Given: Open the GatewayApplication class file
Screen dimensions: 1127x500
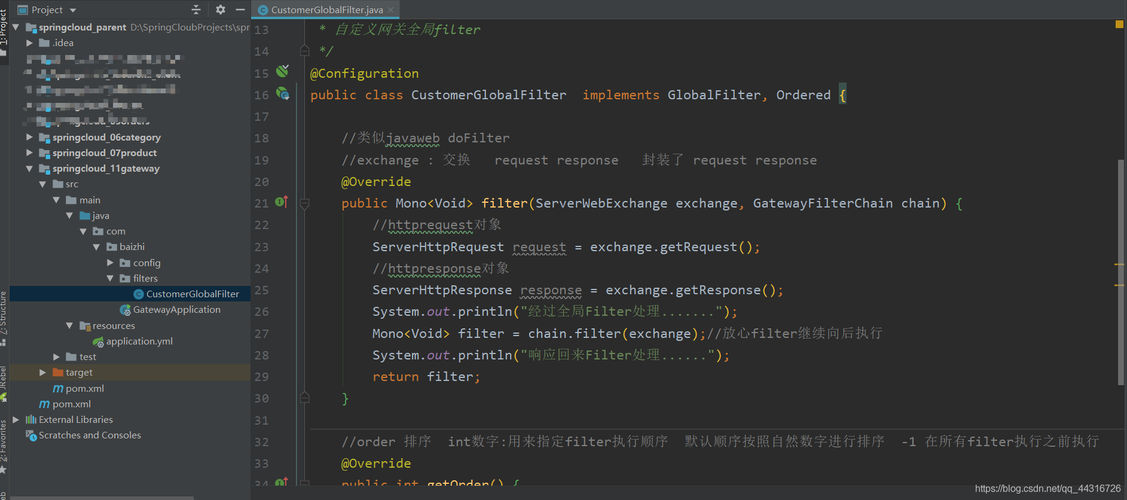Looking at the screenshot, I should click(176, 310).
